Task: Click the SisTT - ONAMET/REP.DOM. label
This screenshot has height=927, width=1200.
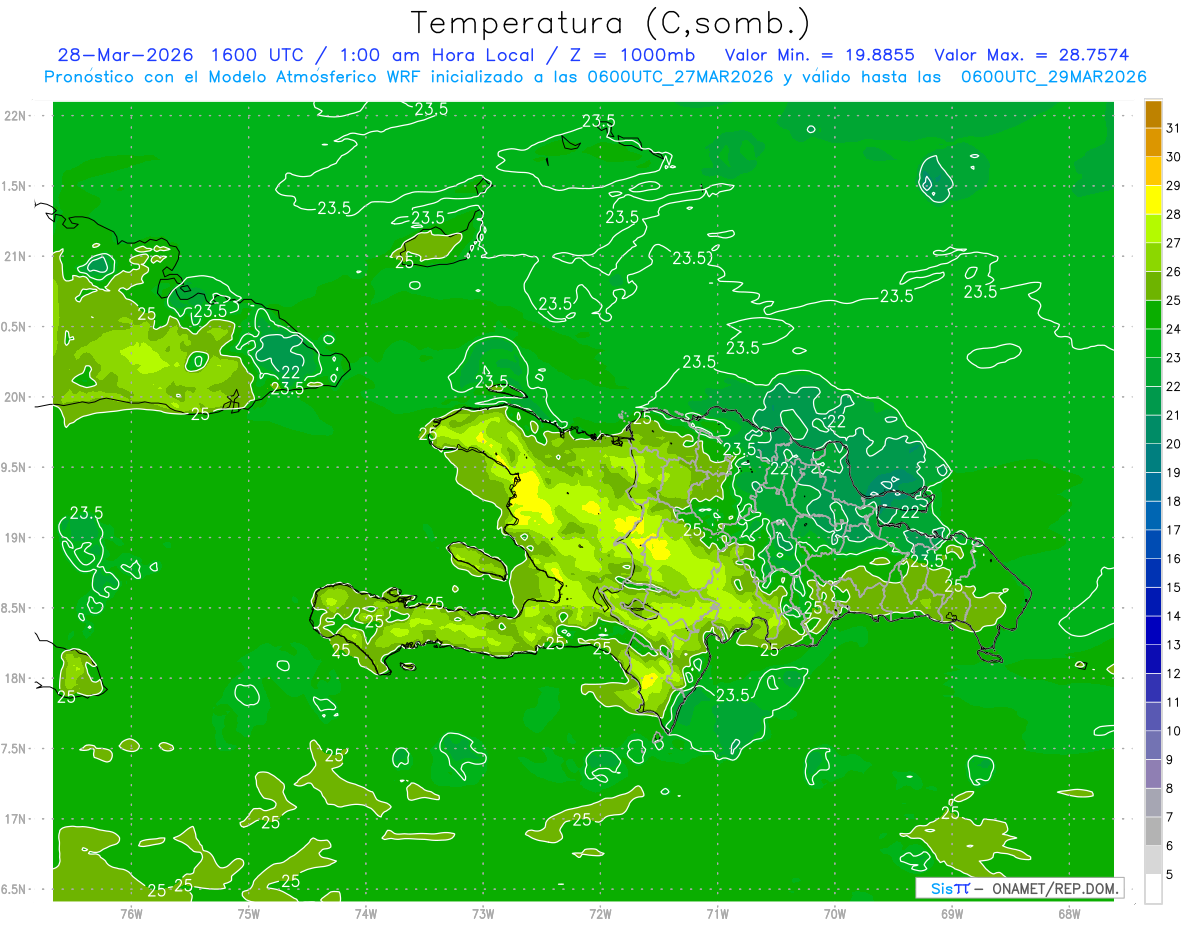Action: coord(1018,888)
